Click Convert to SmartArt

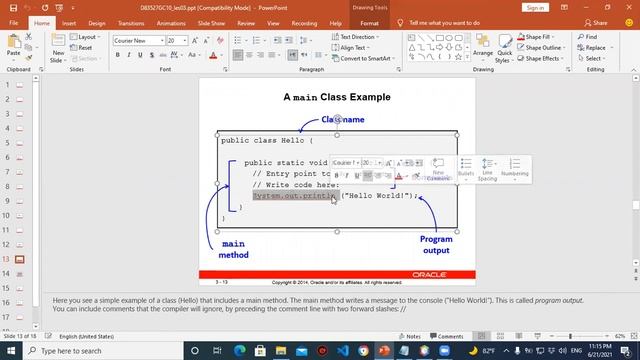click(363, 58)
